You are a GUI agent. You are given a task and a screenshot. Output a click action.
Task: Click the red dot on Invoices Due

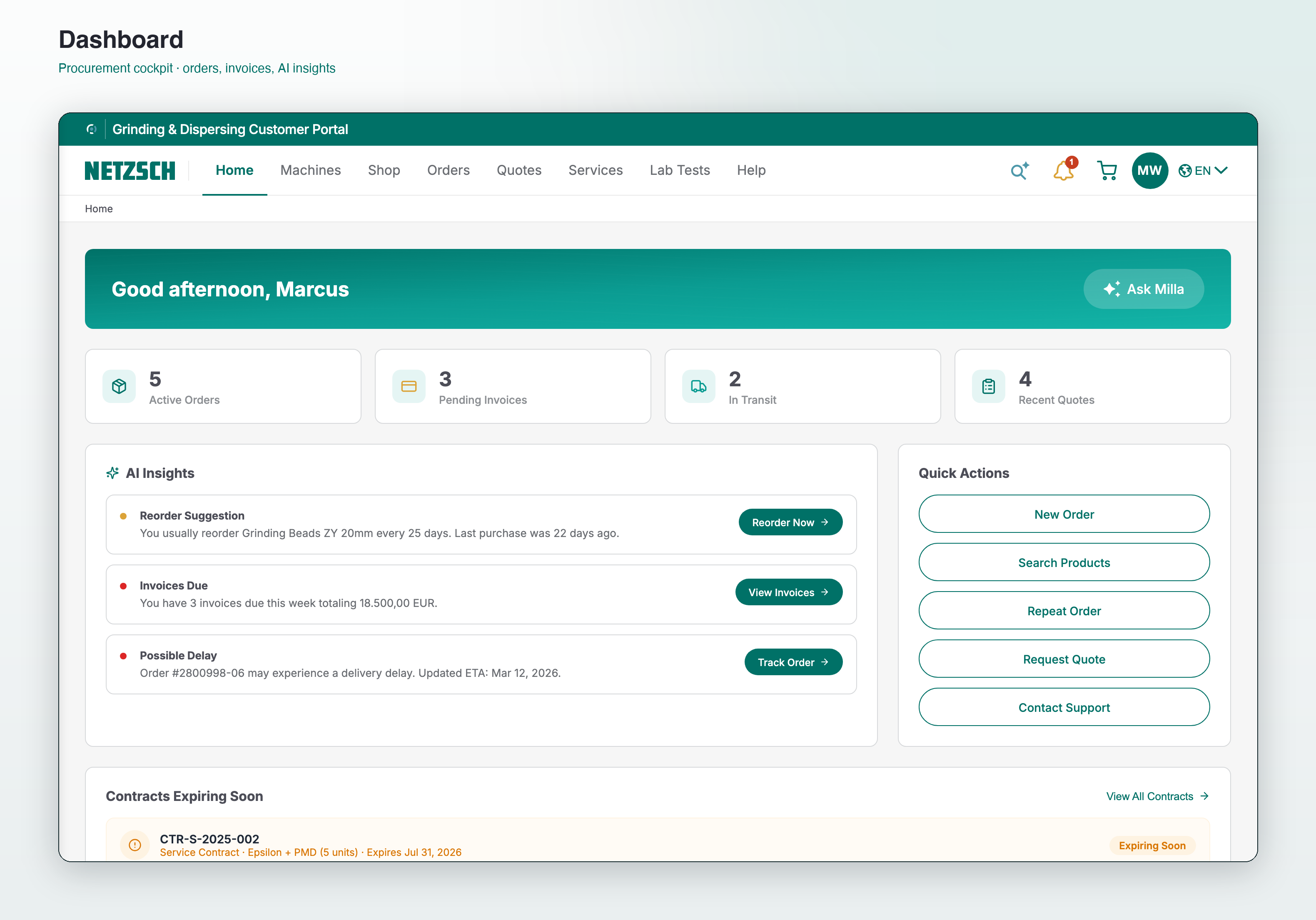123,586
